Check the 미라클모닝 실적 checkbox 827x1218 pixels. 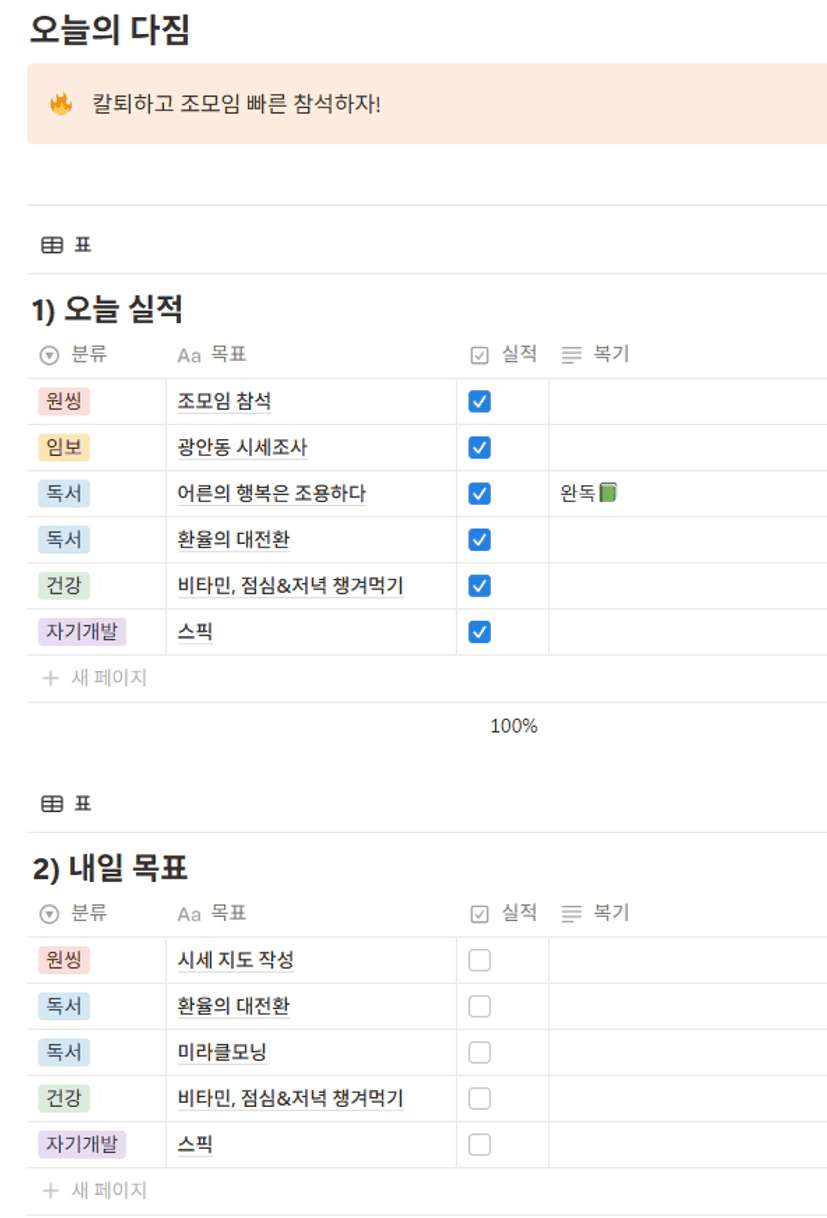point(480,1053)
